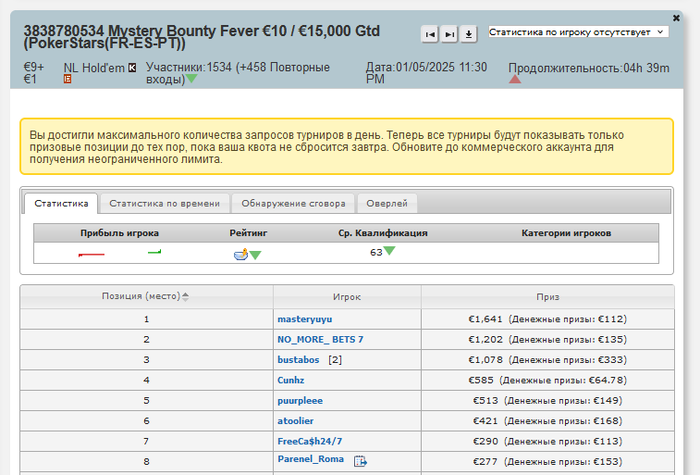Download the tournament results
The width and height of the screenshot is (700, 475).
point(469,34)
